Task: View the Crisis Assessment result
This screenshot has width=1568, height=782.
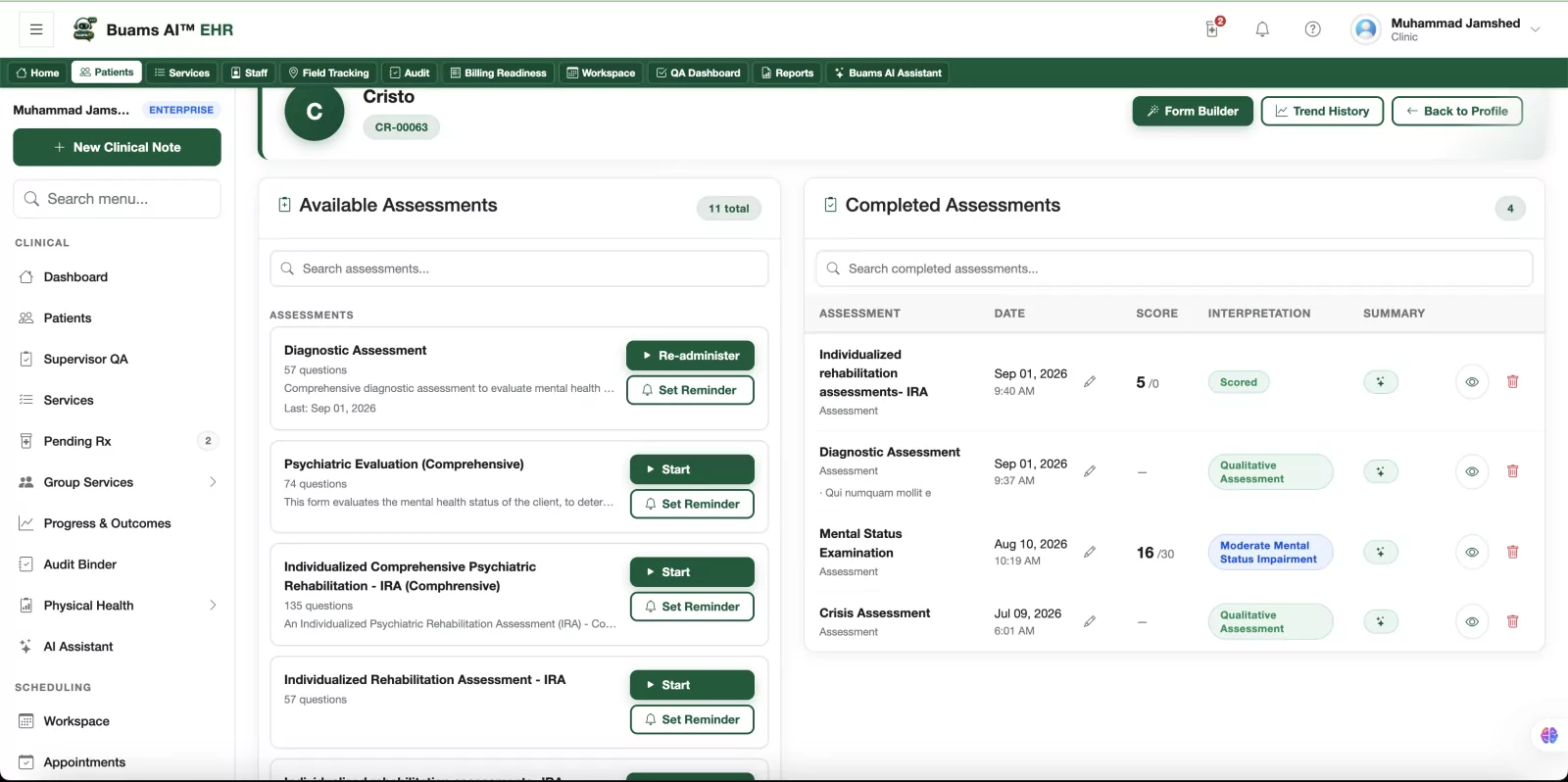Action: 1472,621
